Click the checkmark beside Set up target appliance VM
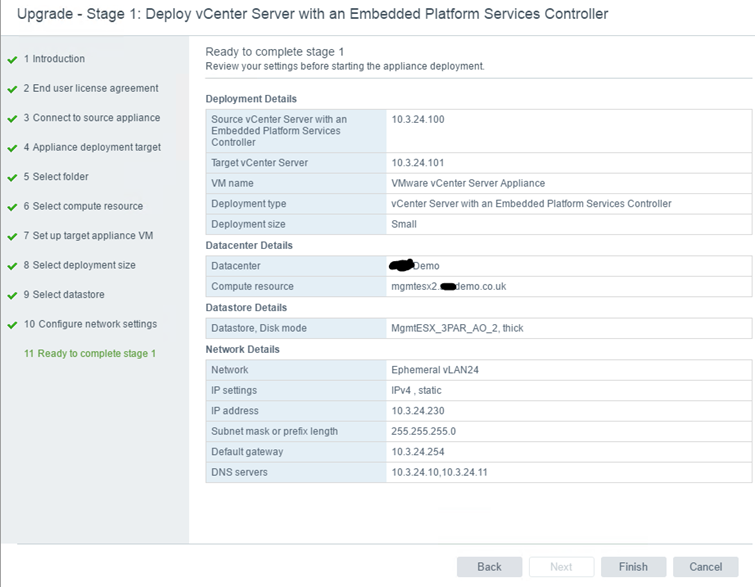The width and height of the screenshot is (755, 587). [13, 237]
